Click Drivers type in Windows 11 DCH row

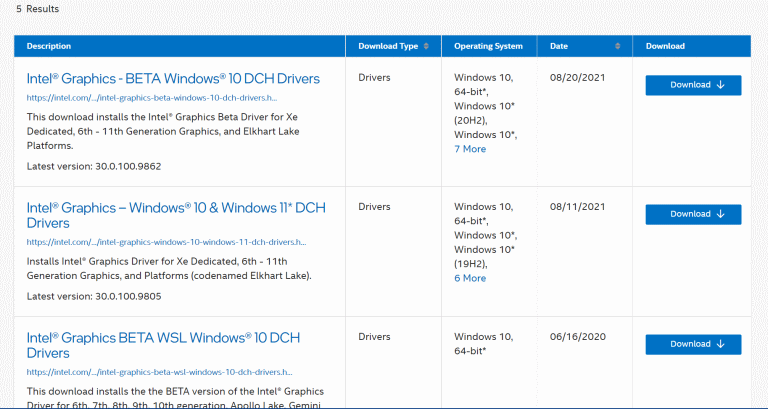(x=374, y=207)
